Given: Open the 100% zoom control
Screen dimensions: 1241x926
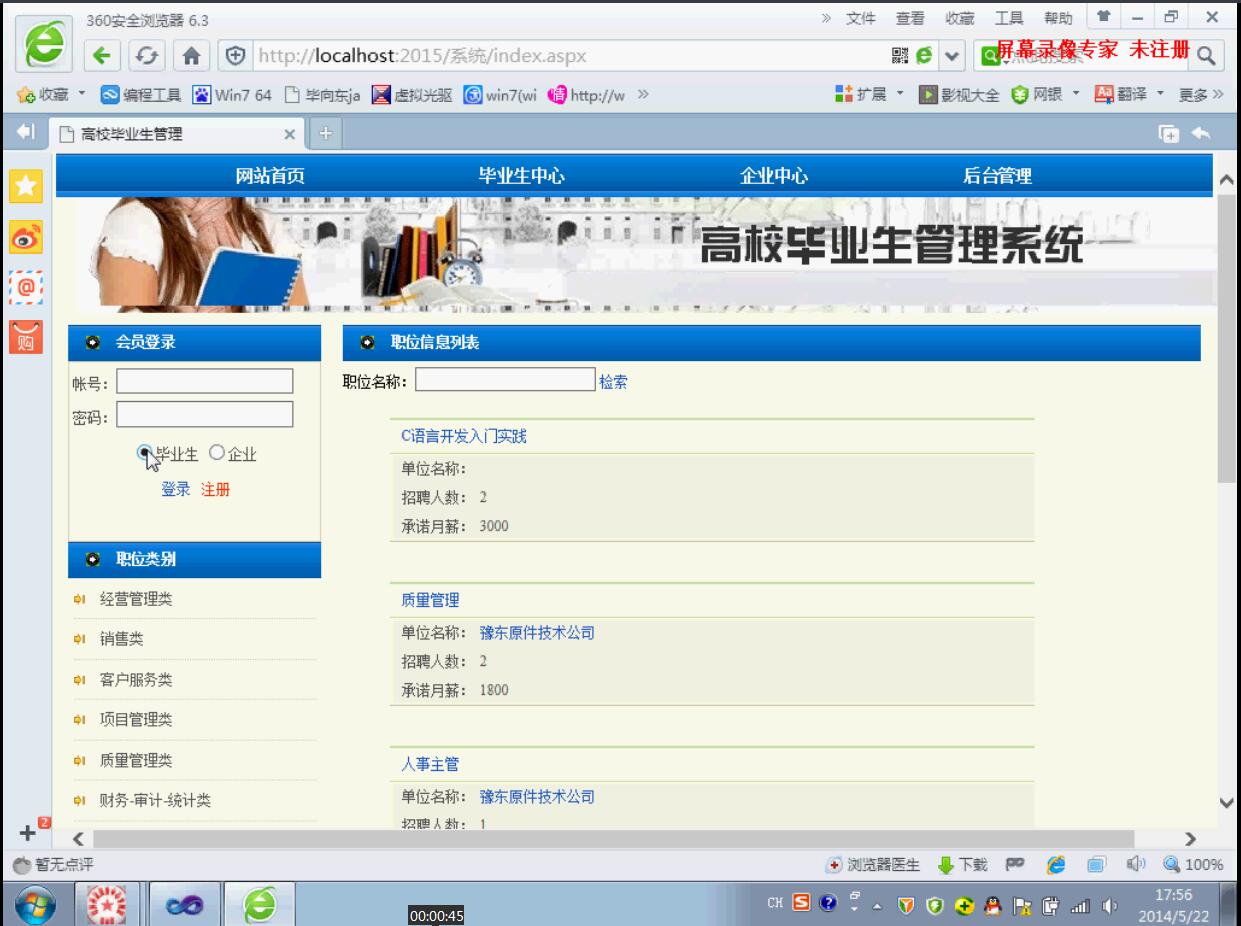Looking at the screenshot, I should pyautogui.click(x=1194, y=865).
